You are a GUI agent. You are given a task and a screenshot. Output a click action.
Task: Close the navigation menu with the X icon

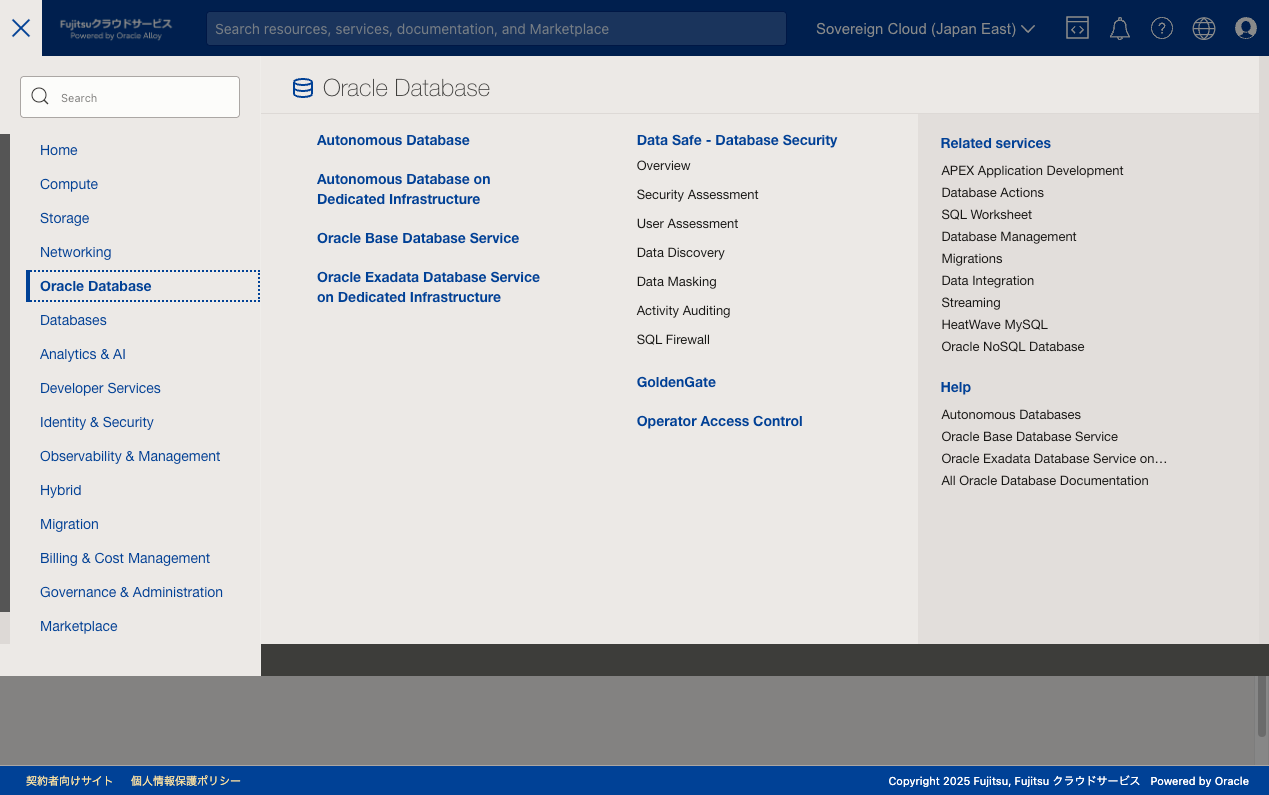(20, 28)
